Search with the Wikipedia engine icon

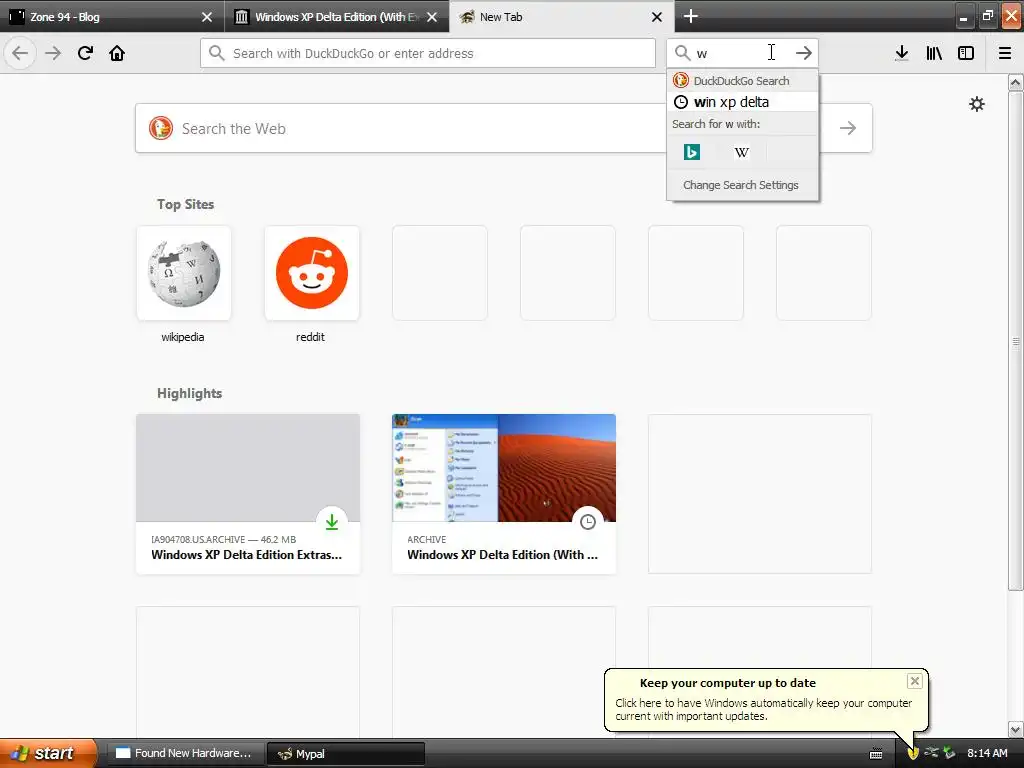click(741, 152)
